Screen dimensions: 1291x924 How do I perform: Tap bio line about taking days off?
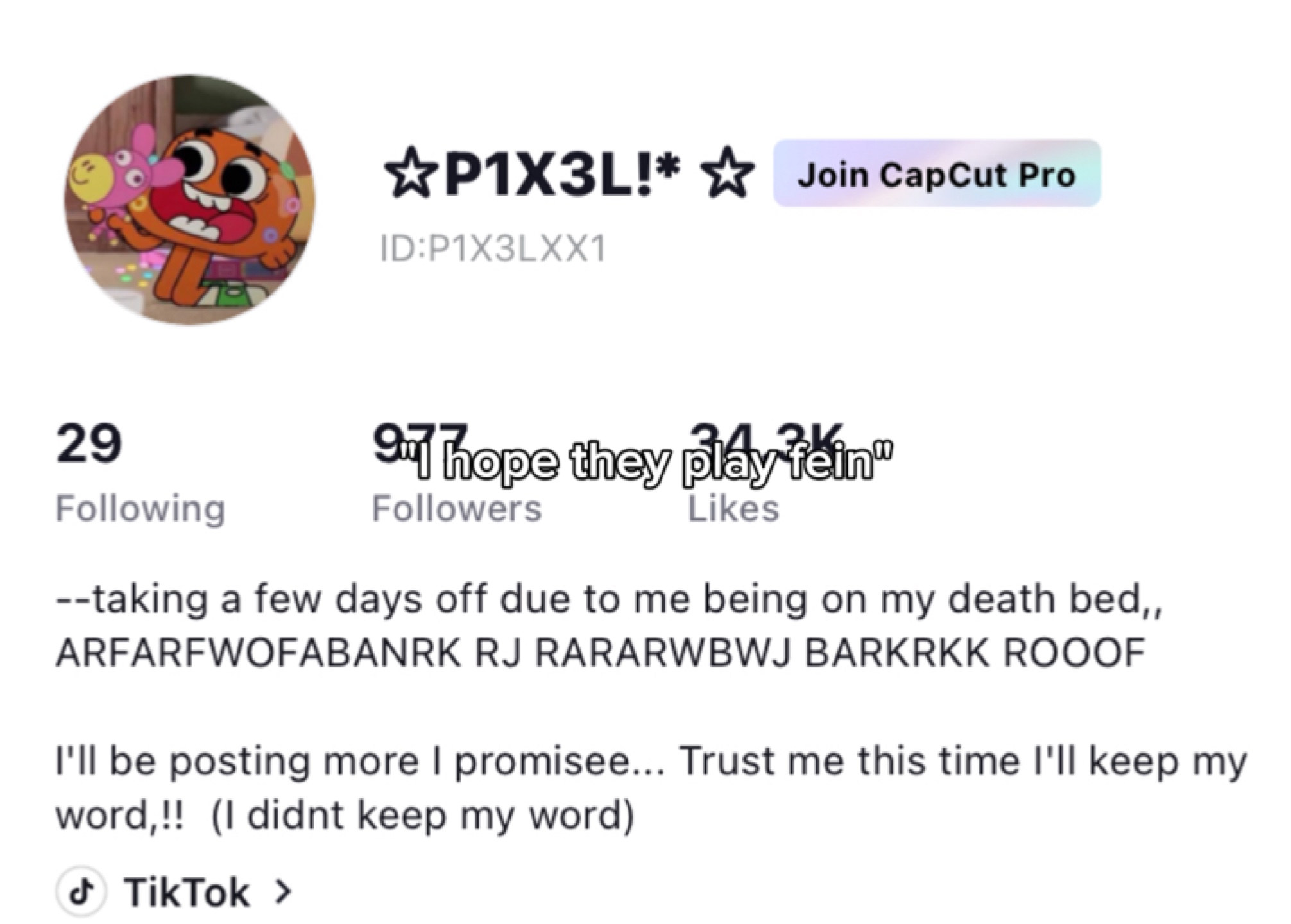click(609, 599)
